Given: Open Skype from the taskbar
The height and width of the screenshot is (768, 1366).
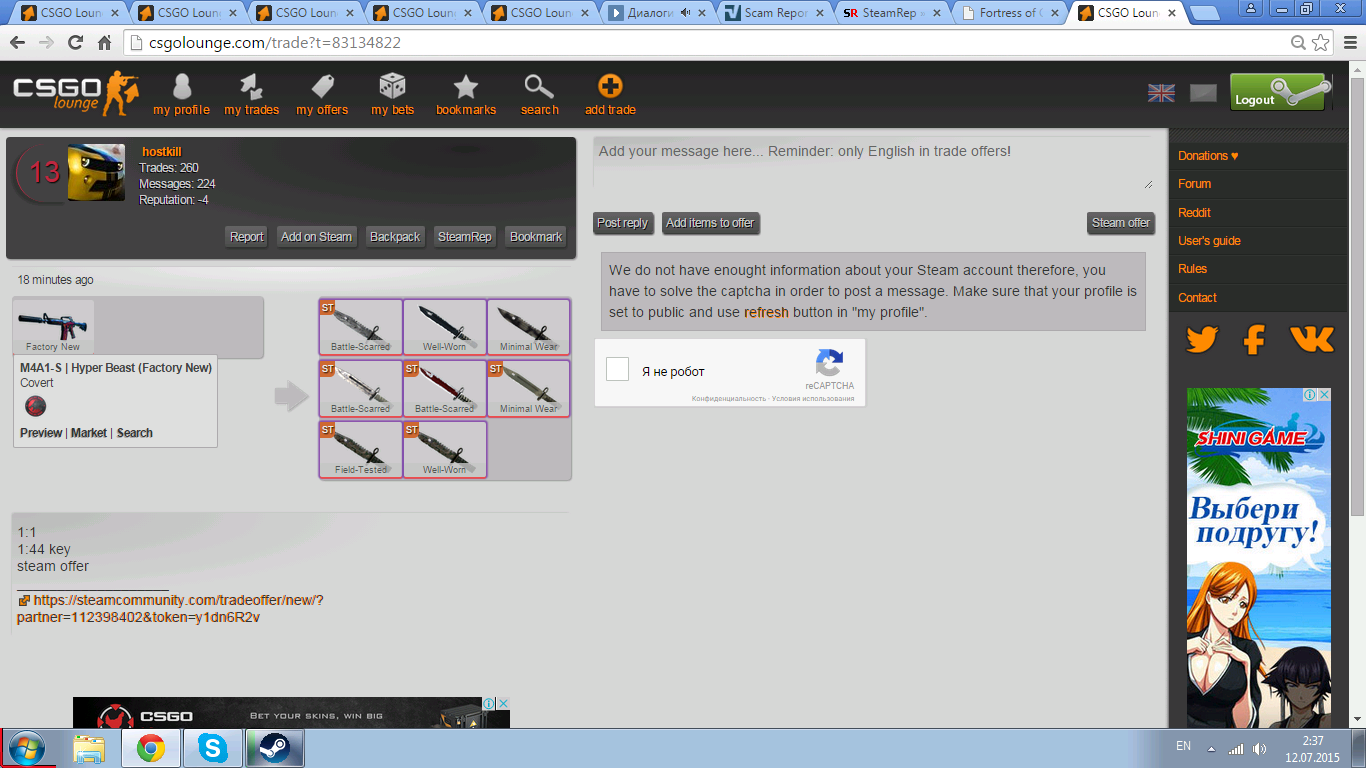Looking at the screenshot, I should [213, 748].
